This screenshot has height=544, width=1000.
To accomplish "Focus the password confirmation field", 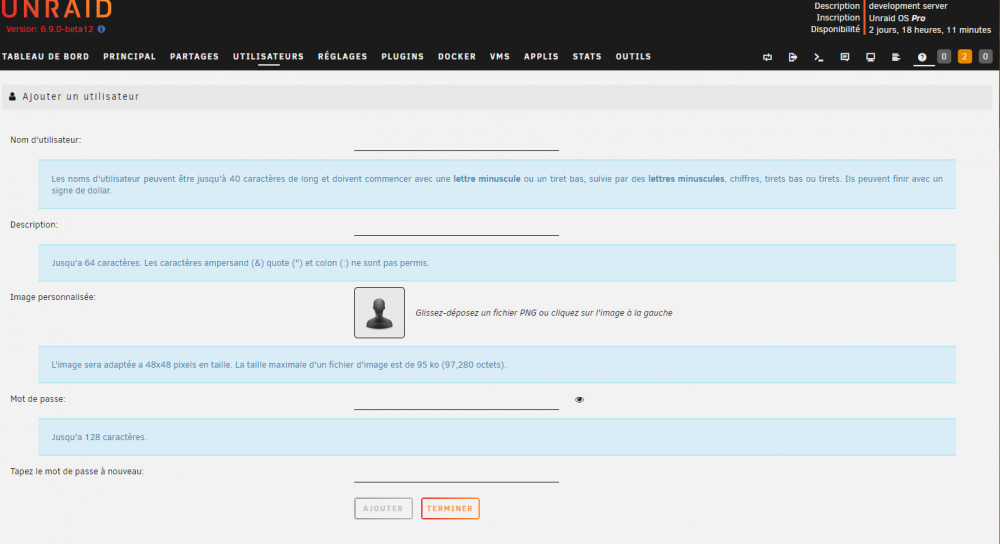I will click(457, 473).
